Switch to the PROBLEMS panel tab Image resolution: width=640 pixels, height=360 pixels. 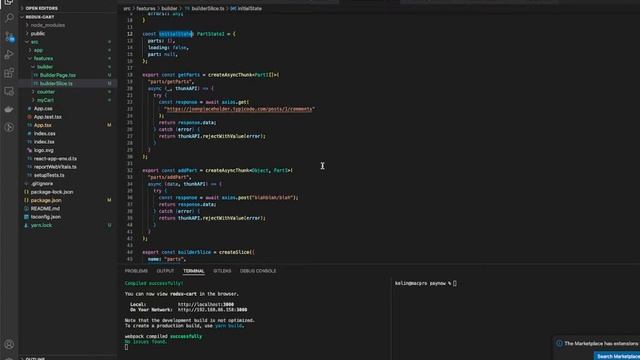click(136, 271)
